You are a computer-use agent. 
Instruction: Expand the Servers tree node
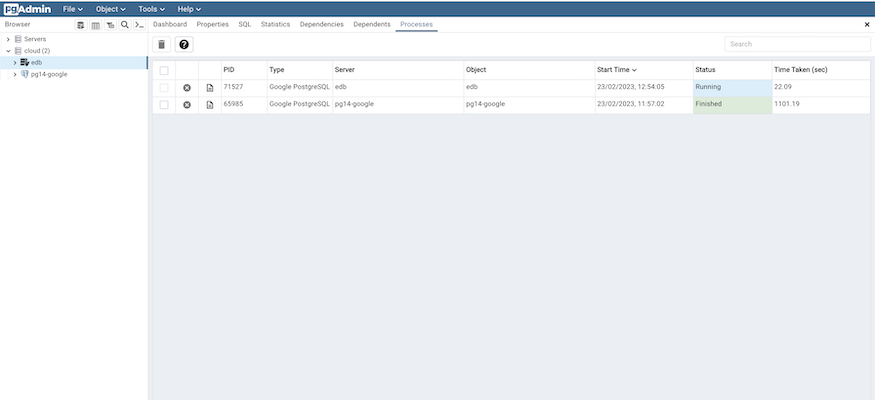tap(8, 39)
